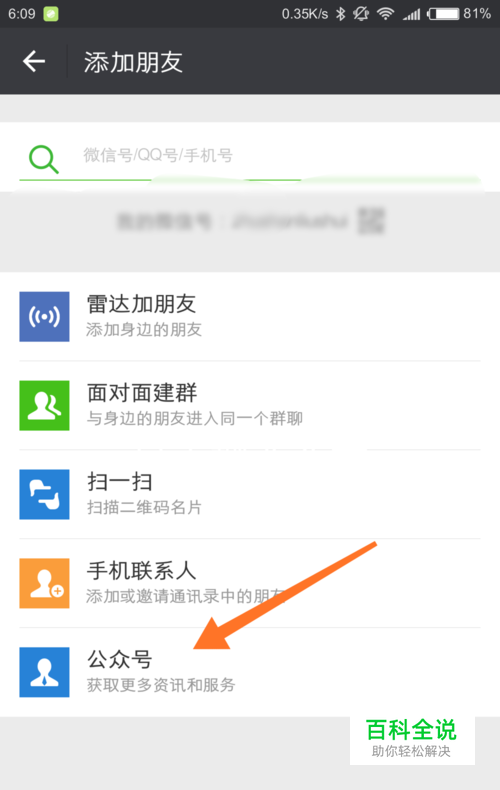
Task: Open the radar icon for 雷达加朋友
Action: [x=44, y=316]
